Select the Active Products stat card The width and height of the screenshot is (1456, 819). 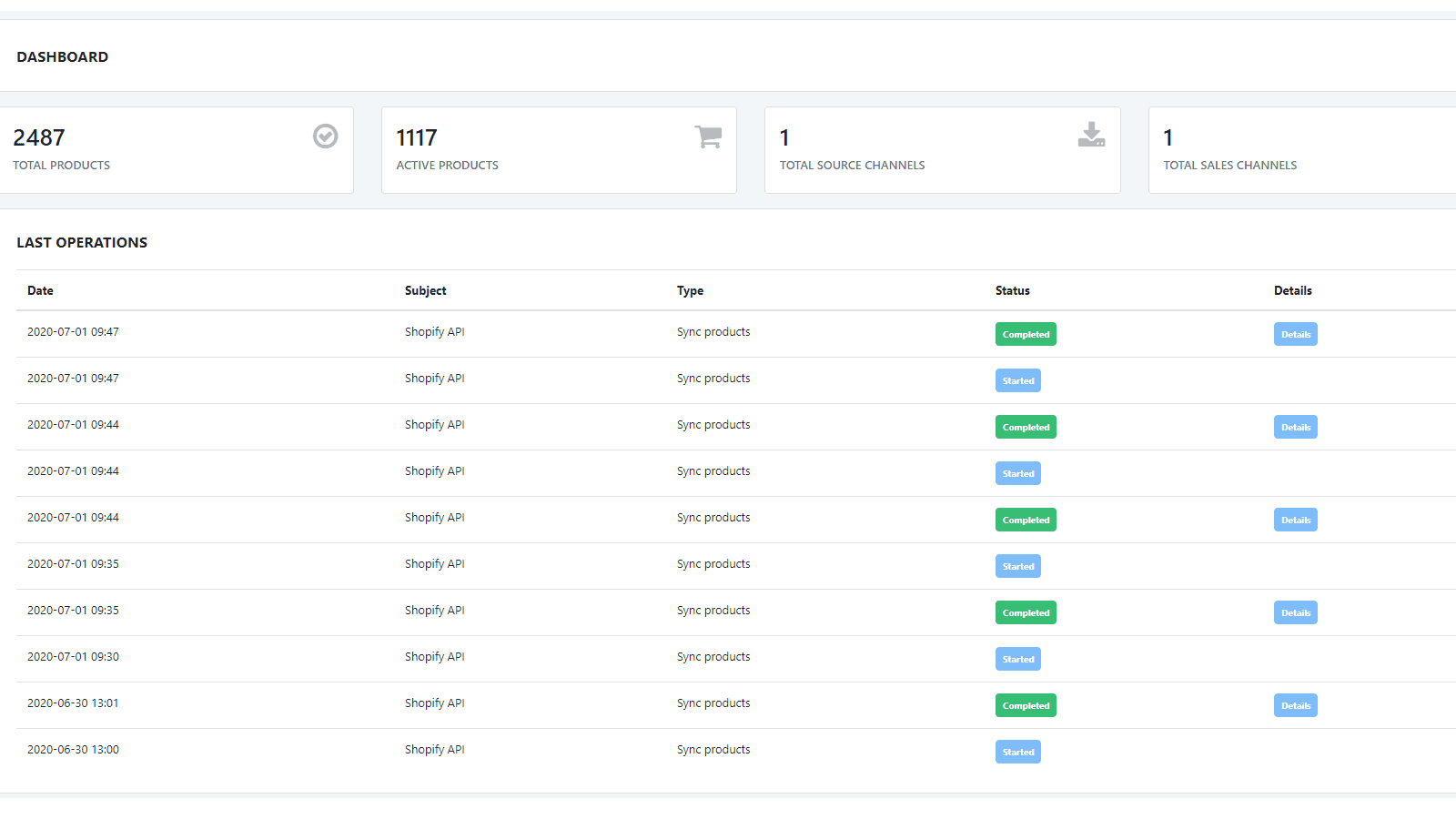[559, 149]
